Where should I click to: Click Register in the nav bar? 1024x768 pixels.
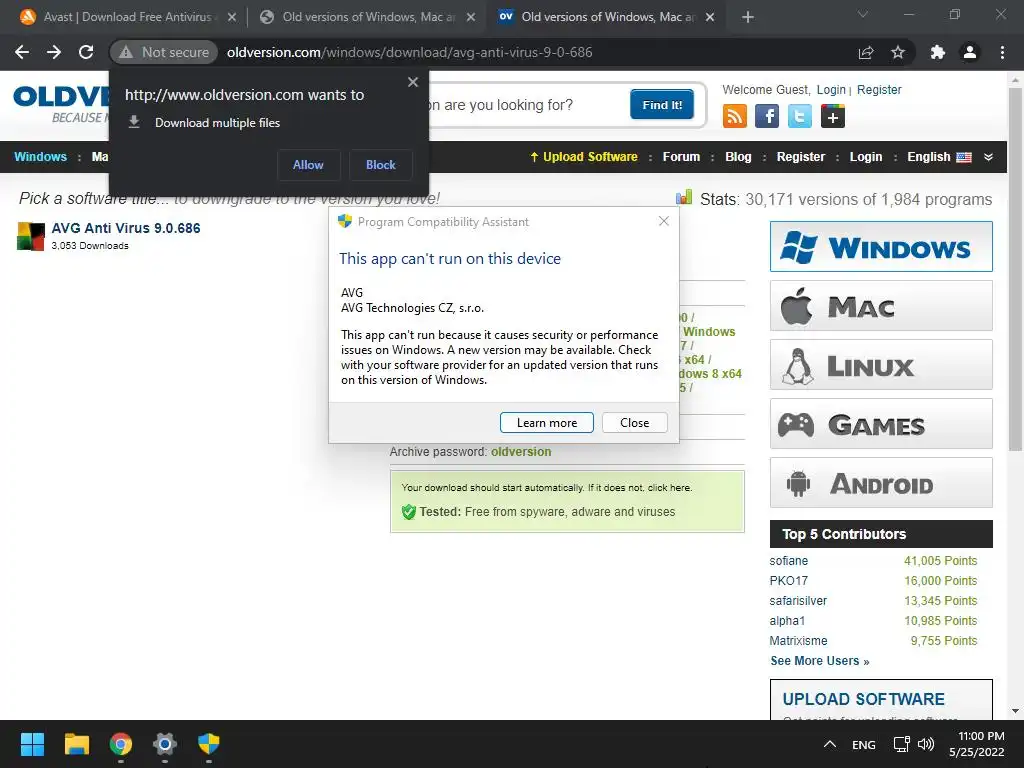(x=801, y=157)
